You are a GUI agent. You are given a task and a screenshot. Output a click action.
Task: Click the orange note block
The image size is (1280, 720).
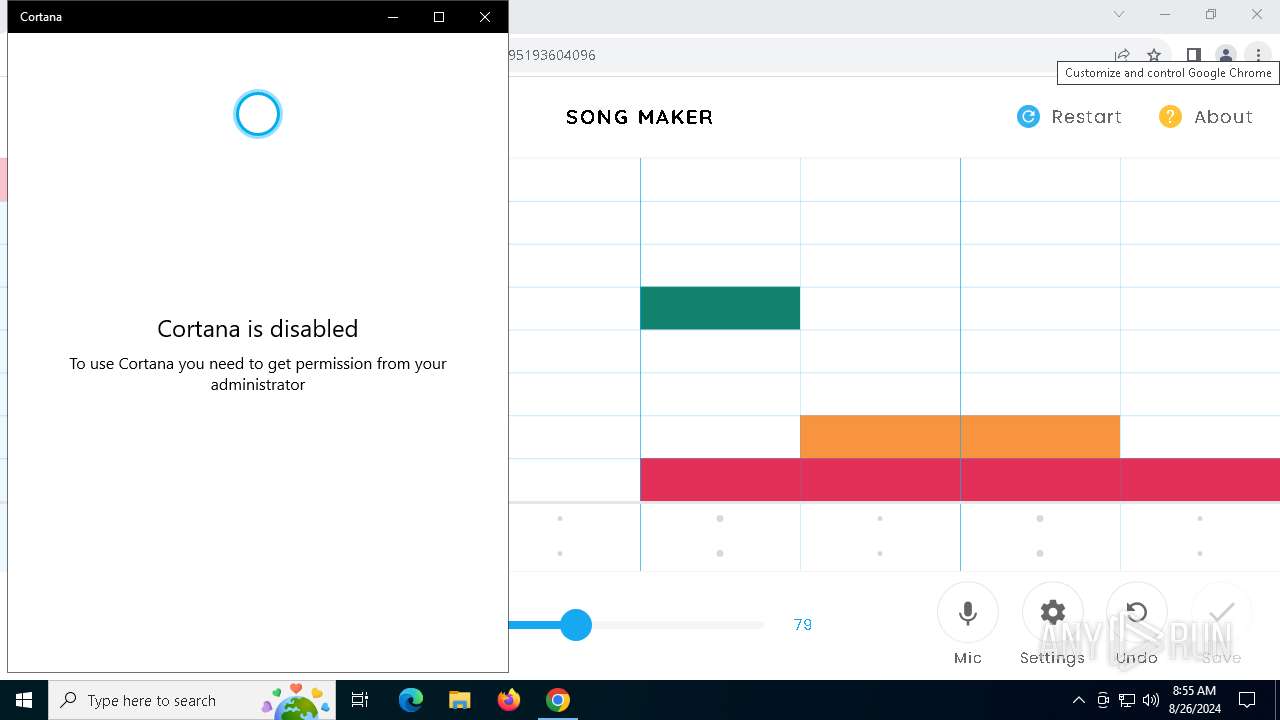click(x=960, y=437)
